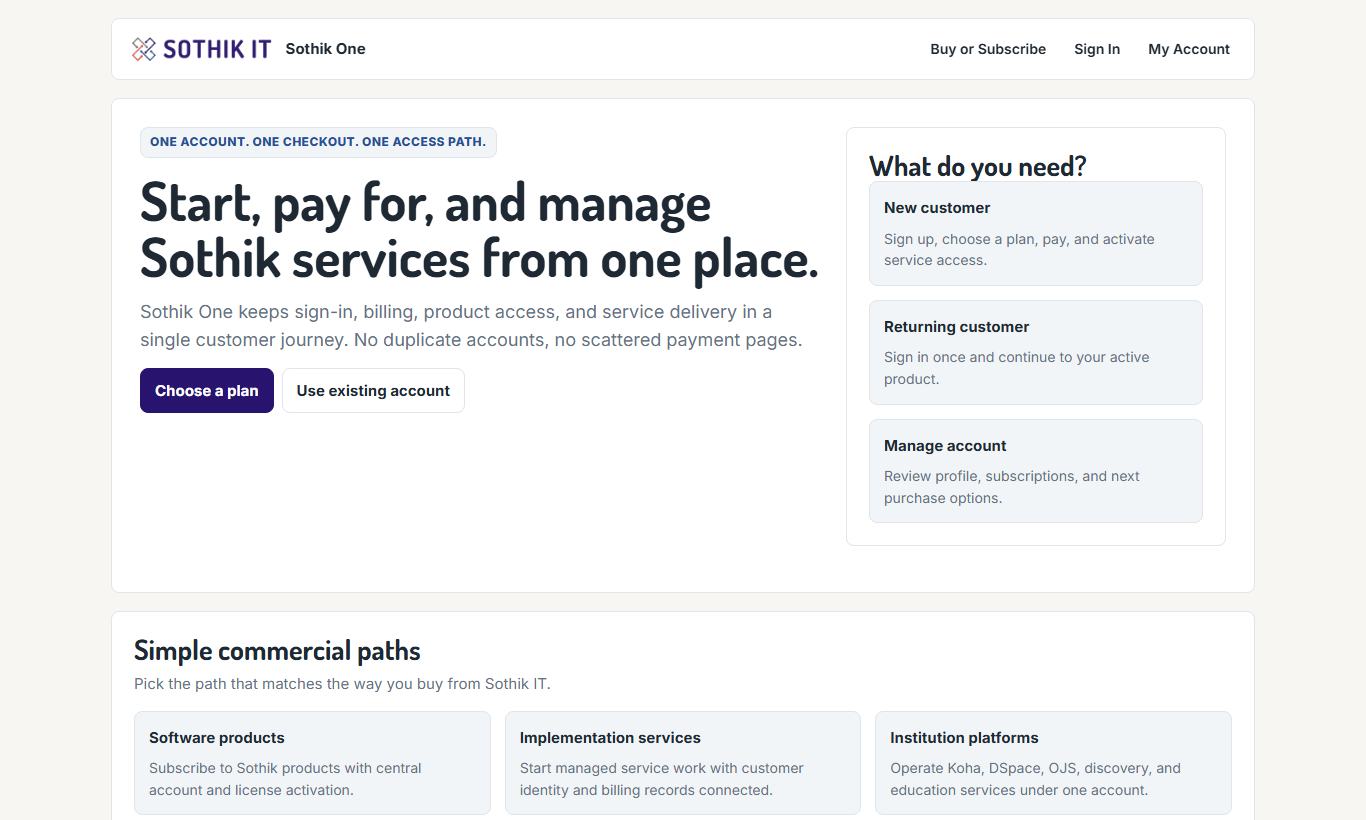This screenshot has height=820, width=1366.
Task: Click the Sothik IT logo icon
Action: click(x=144, y=49)
